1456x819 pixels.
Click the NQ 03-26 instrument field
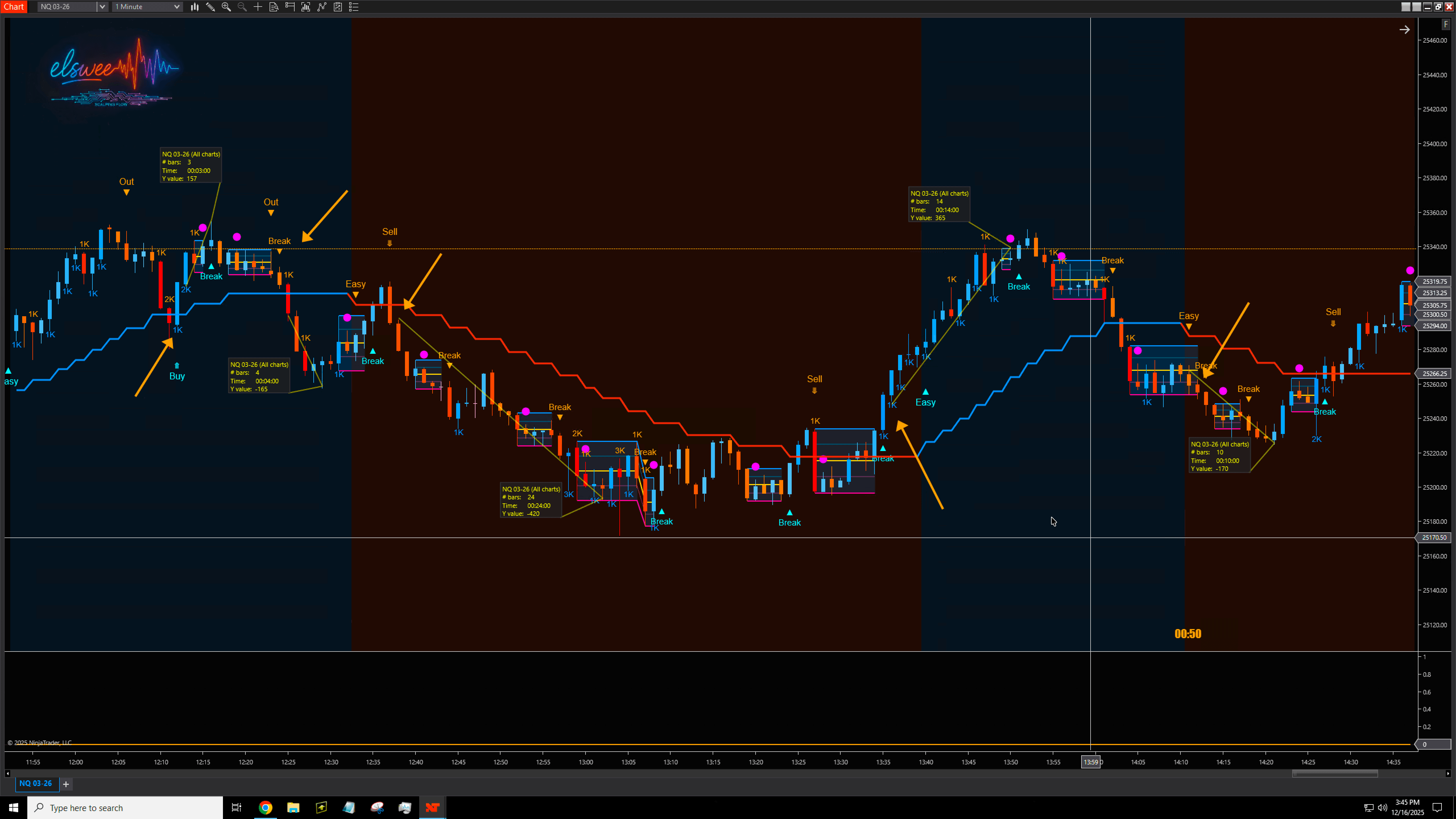(x=67, y=7)
